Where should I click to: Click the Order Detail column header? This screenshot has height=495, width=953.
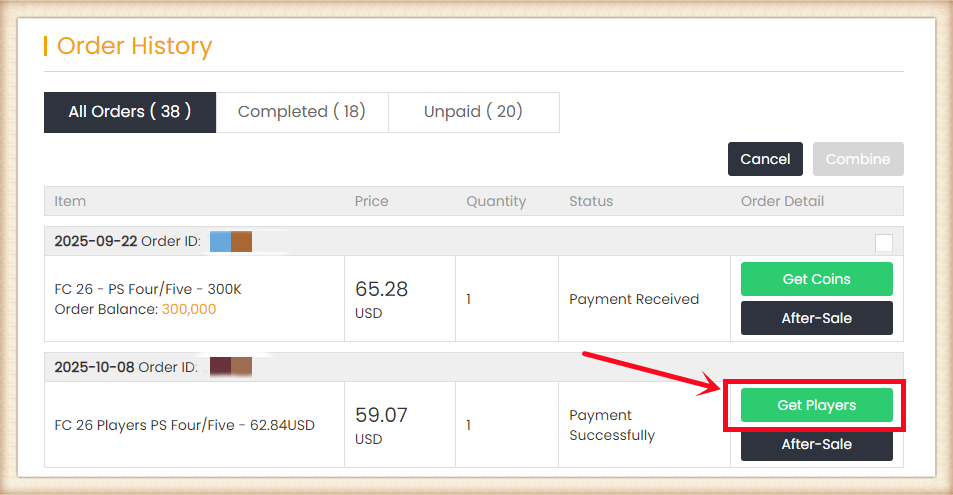(x=782, y=201)
